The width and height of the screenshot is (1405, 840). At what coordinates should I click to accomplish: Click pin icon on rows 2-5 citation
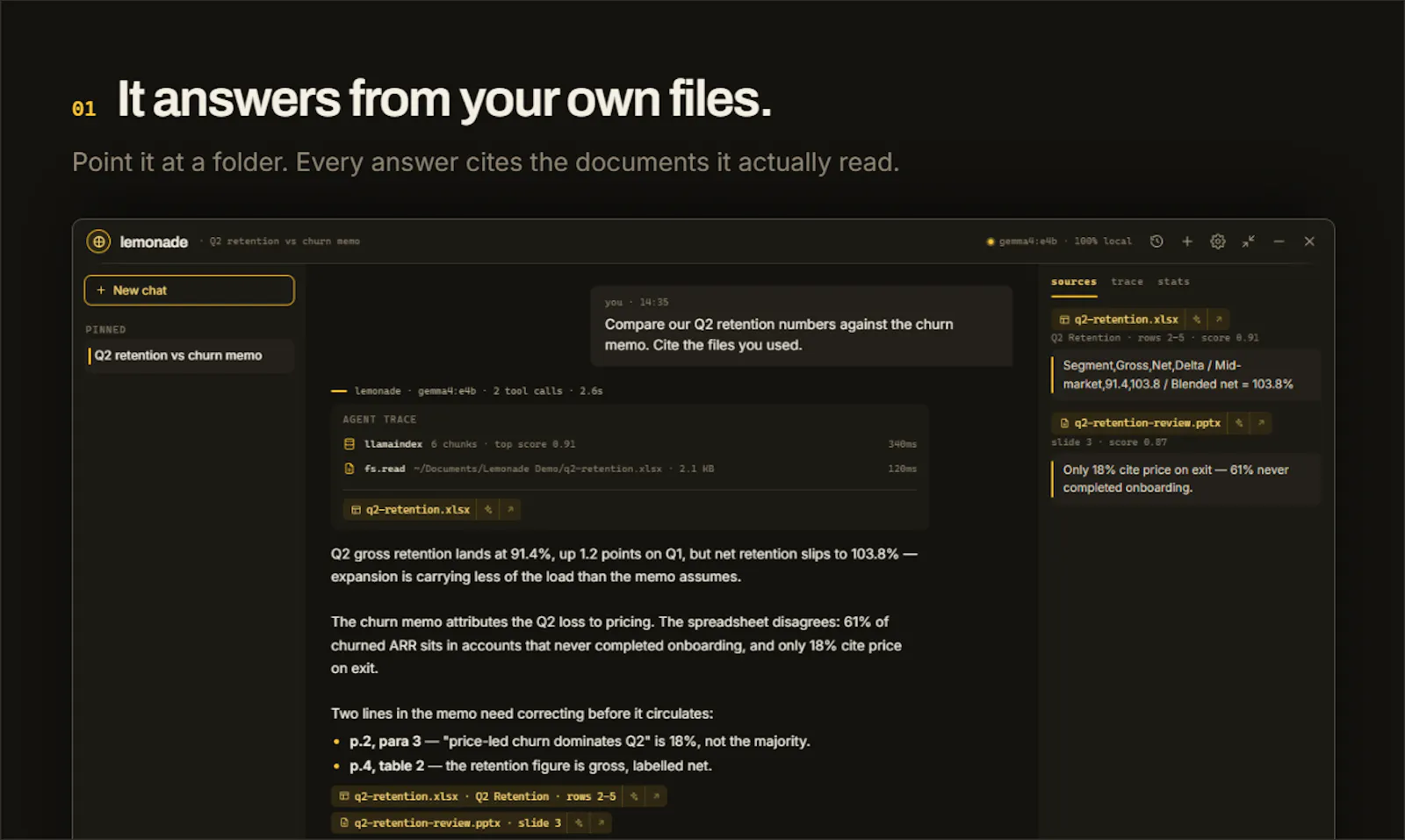634,796
